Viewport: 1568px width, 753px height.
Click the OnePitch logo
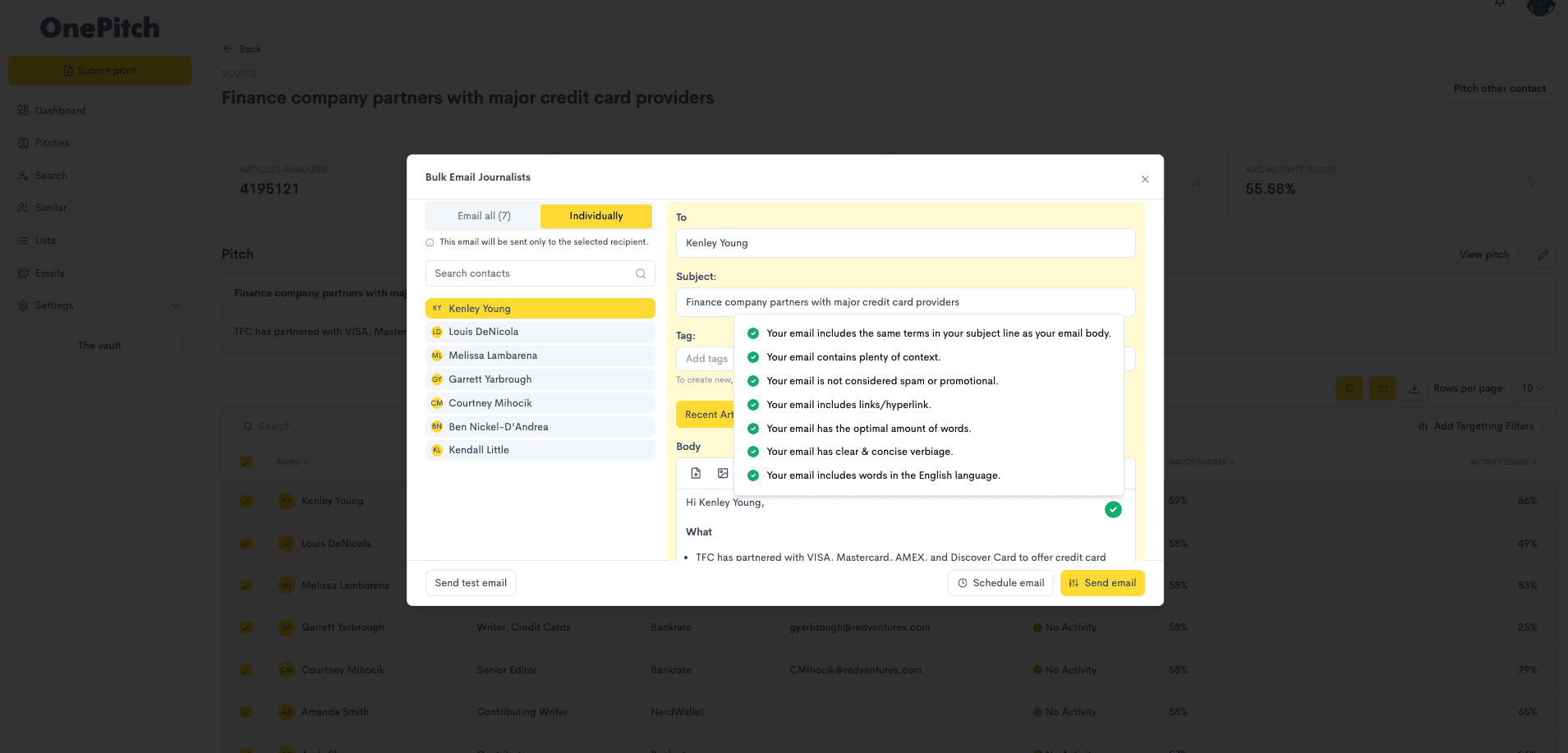pos(99,28)
